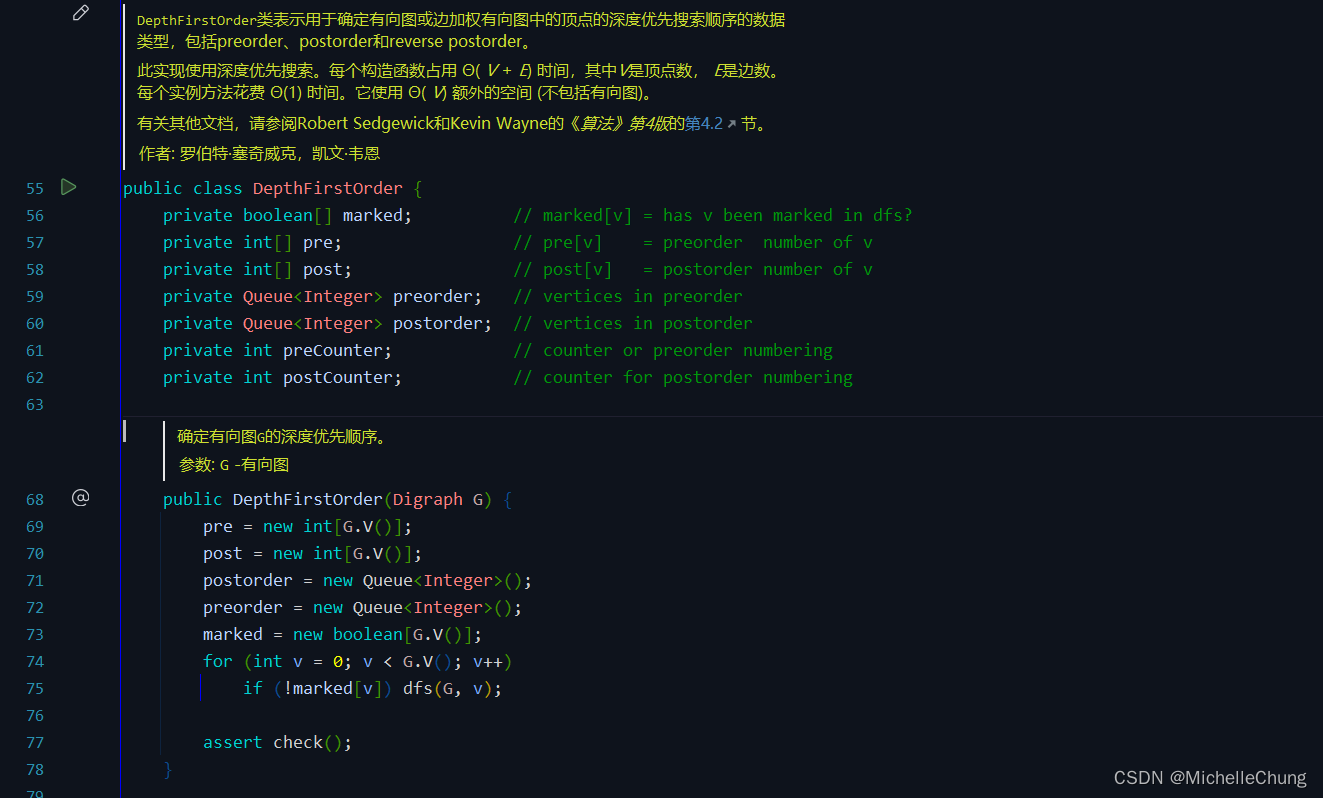The width and height of the screenshot is (1323, 798).
Task: Click doc text 确定有向图G的深度优先顺序
Action: [x=281, y=436]
